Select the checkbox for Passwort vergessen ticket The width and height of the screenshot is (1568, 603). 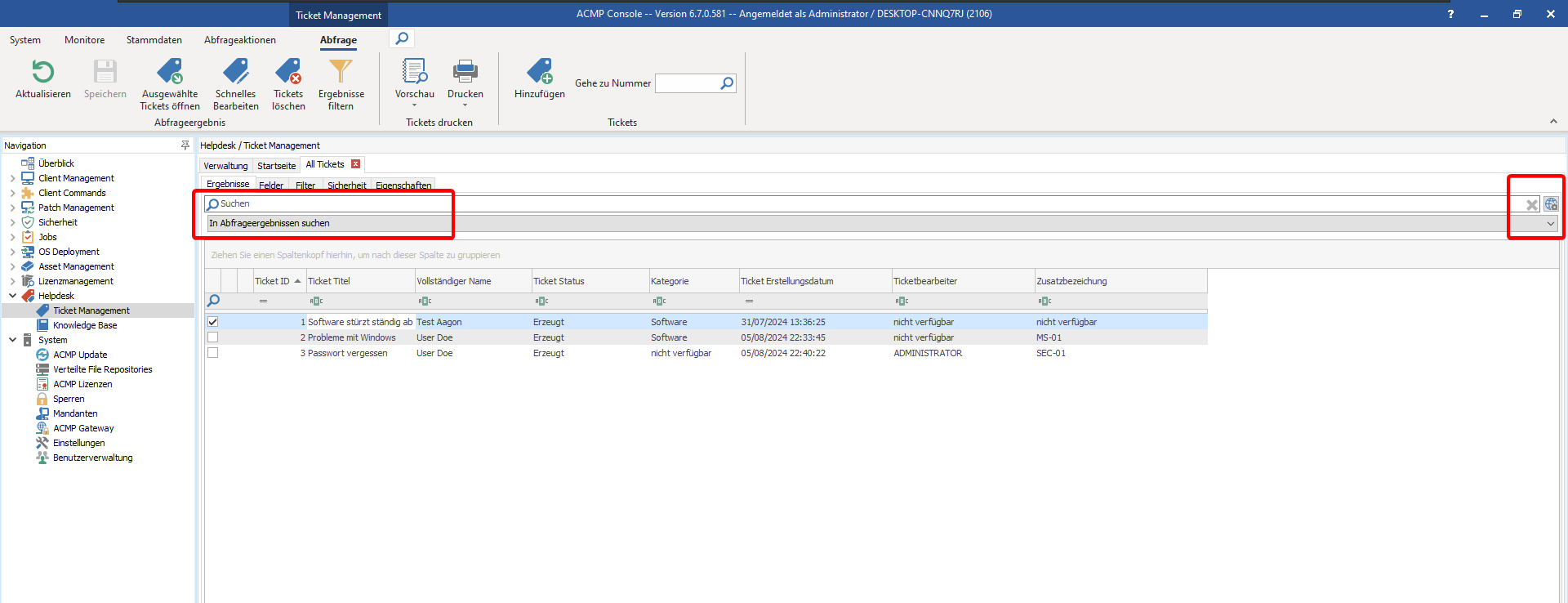[x=213, y=353]
